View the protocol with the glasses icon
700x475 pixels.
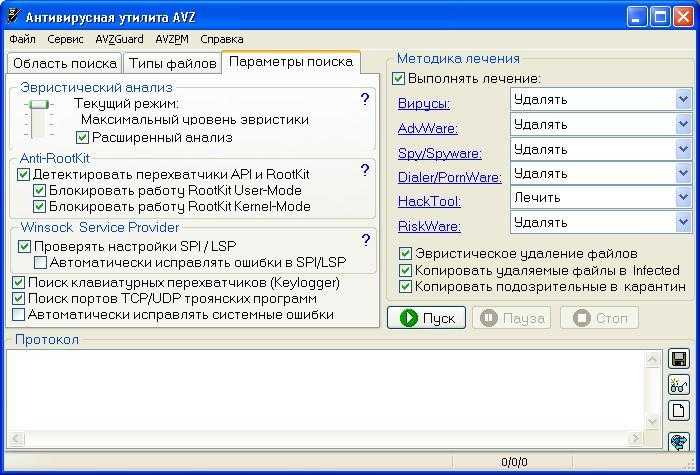pos(679,384)
